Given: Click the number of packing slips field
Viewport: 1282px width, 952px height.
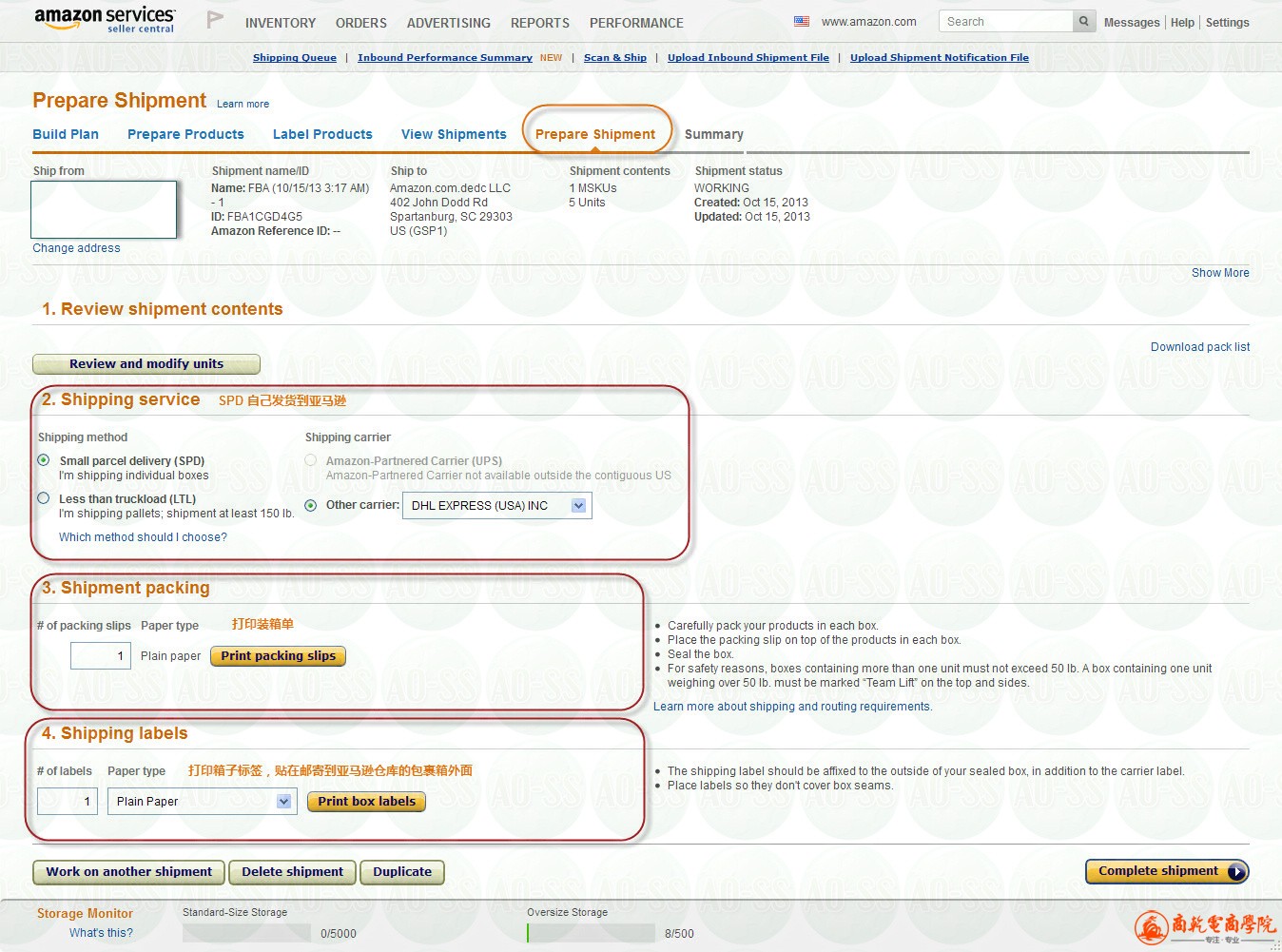Looking at the screenshot, I should [101, 656].
